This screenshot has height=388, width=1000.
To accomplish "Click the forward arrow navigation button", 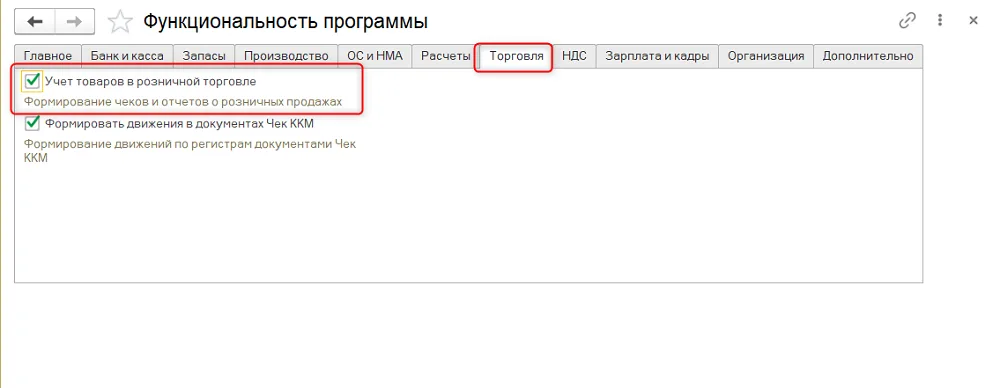I will click(x=75, y=22).
